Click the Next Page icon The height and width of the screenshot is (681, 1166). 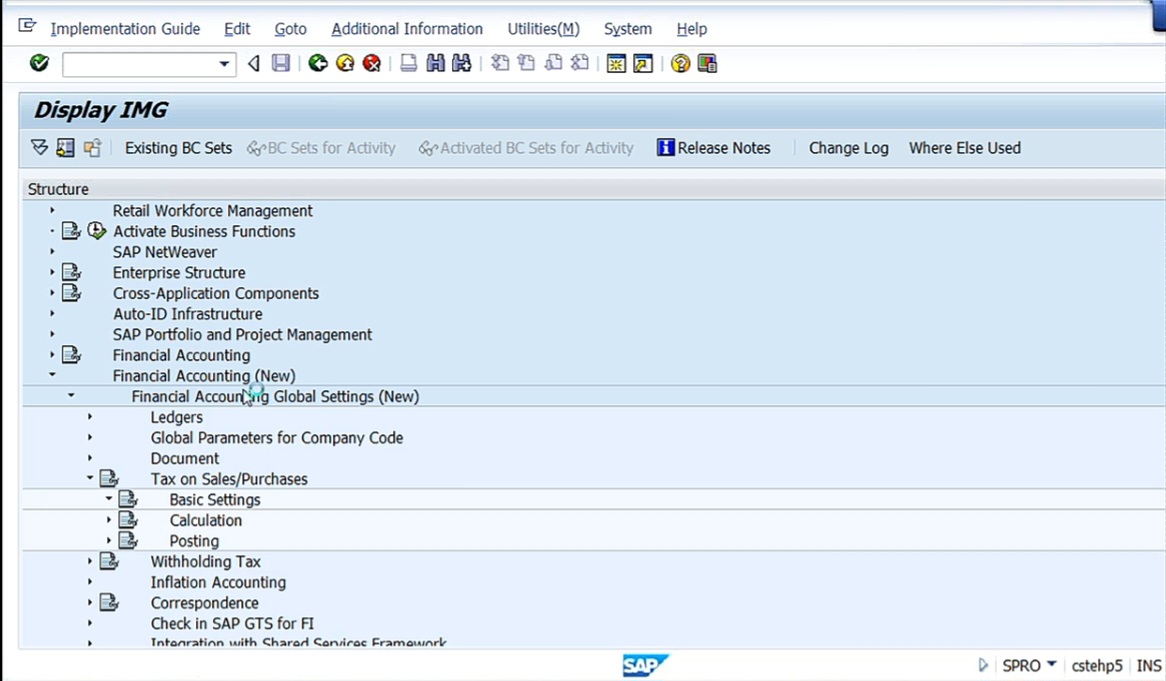pos(553,63)
